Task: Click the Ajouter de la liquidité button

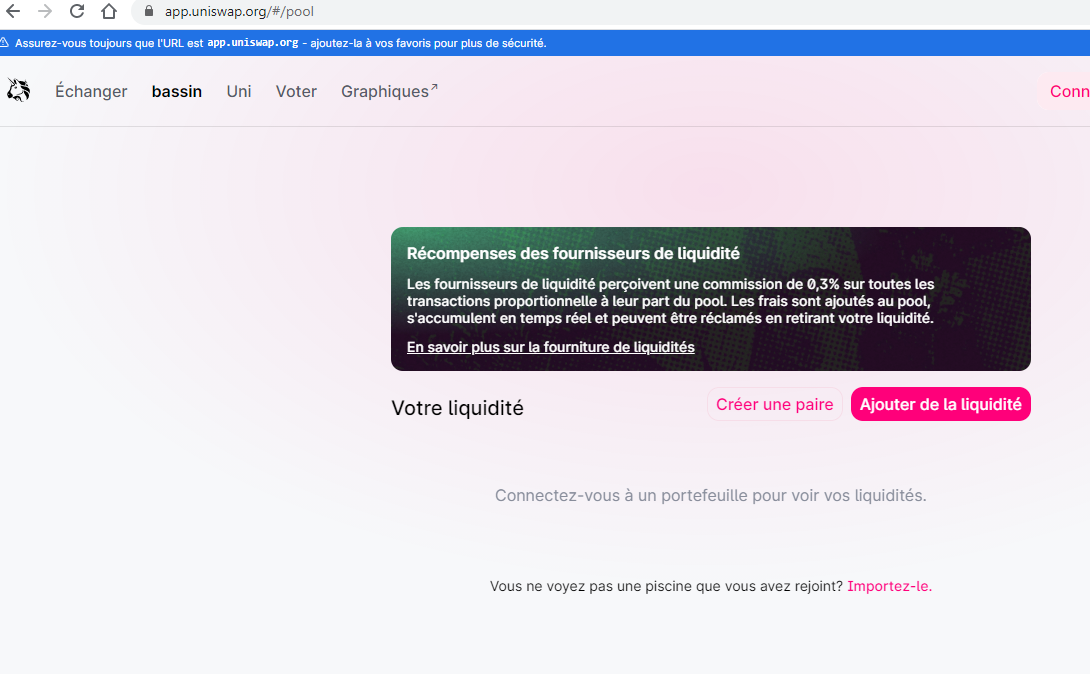Action: (940, 405)
